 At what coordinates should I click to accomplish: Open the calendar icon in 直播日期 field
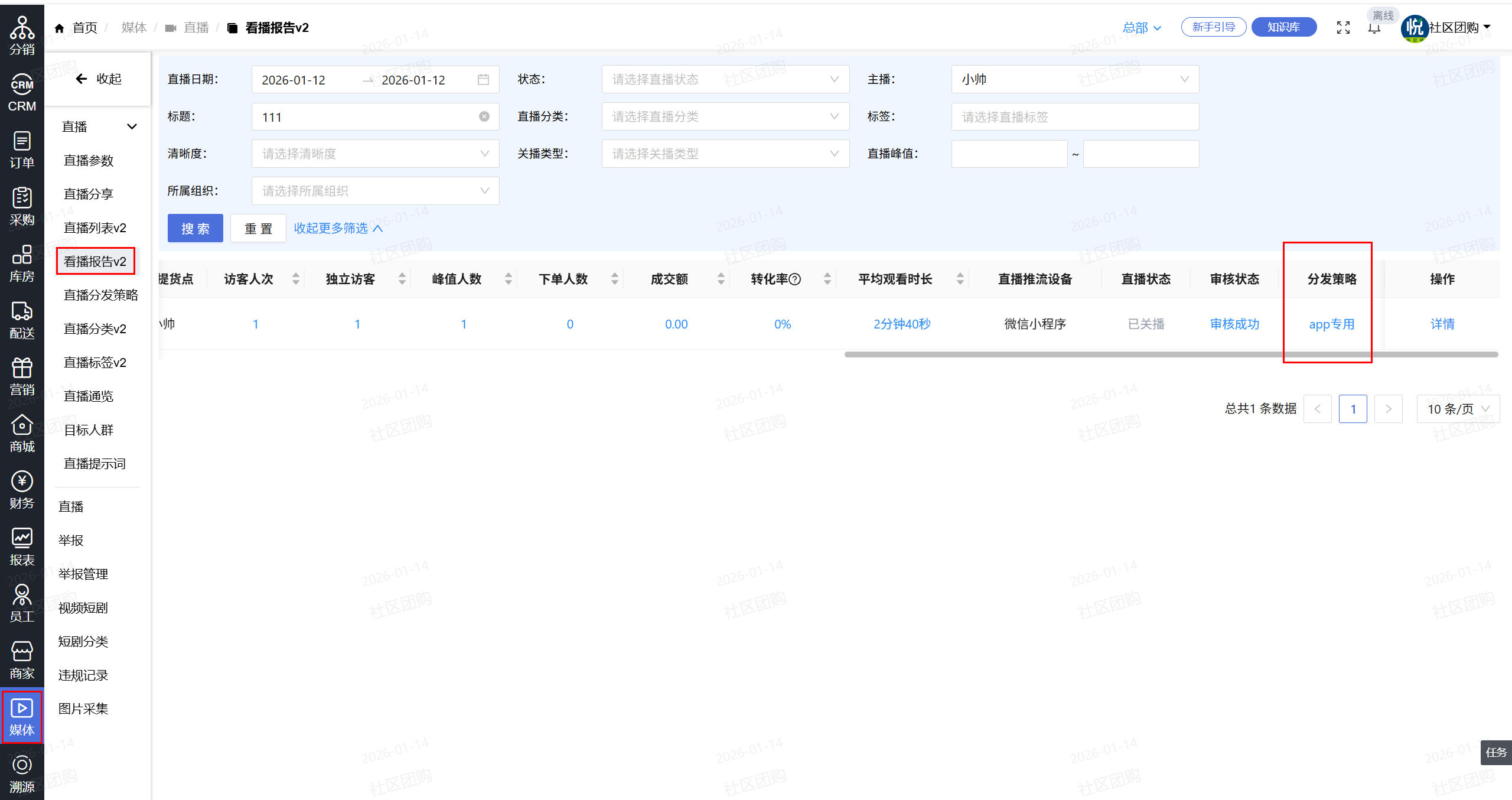[483, 80]
